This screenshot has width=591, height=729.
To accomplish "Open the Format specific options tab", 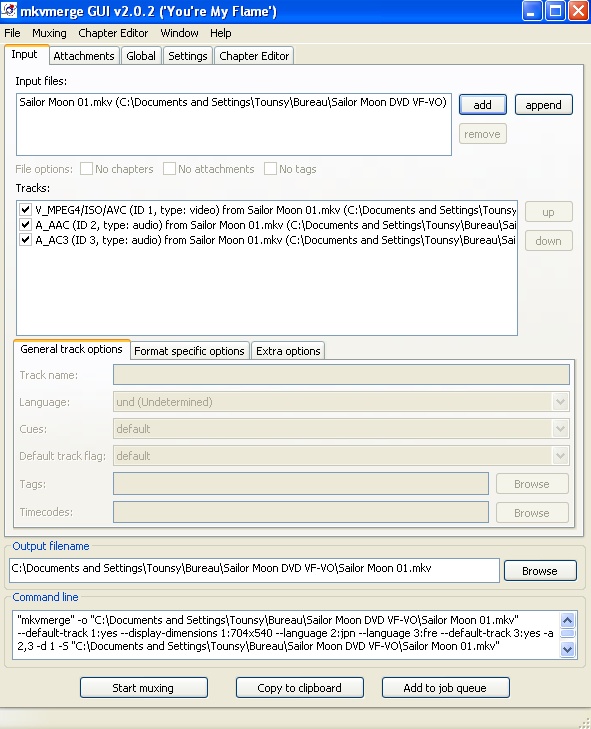I will 189,351.
